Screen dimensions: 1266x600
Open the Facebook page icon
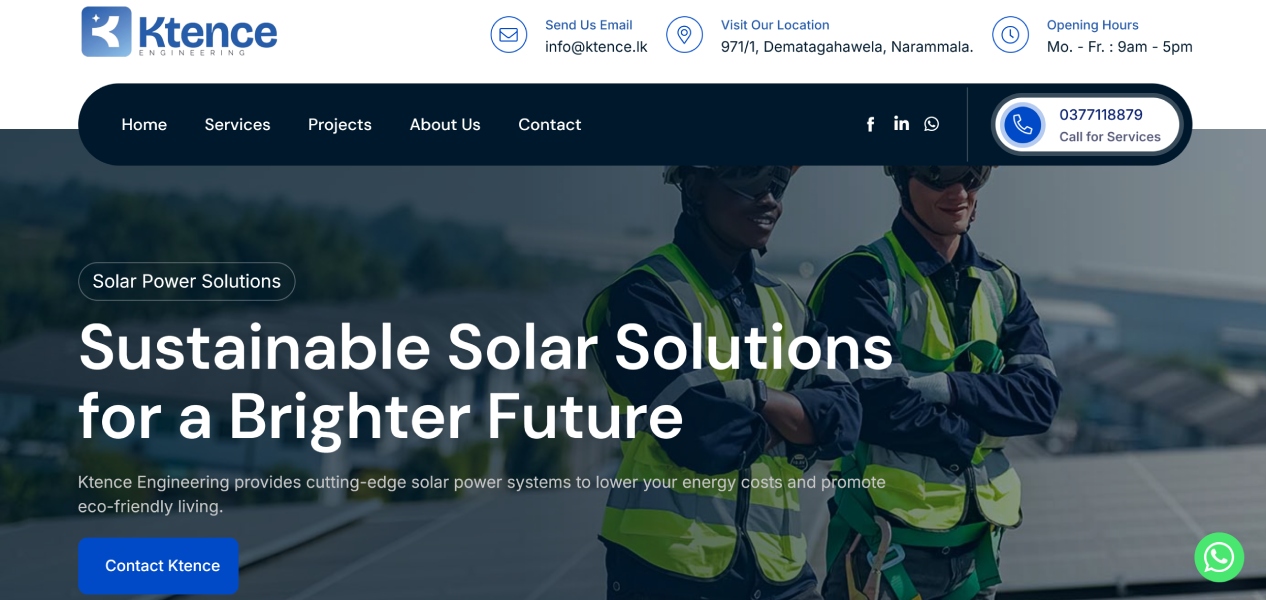tap(870, 124)
